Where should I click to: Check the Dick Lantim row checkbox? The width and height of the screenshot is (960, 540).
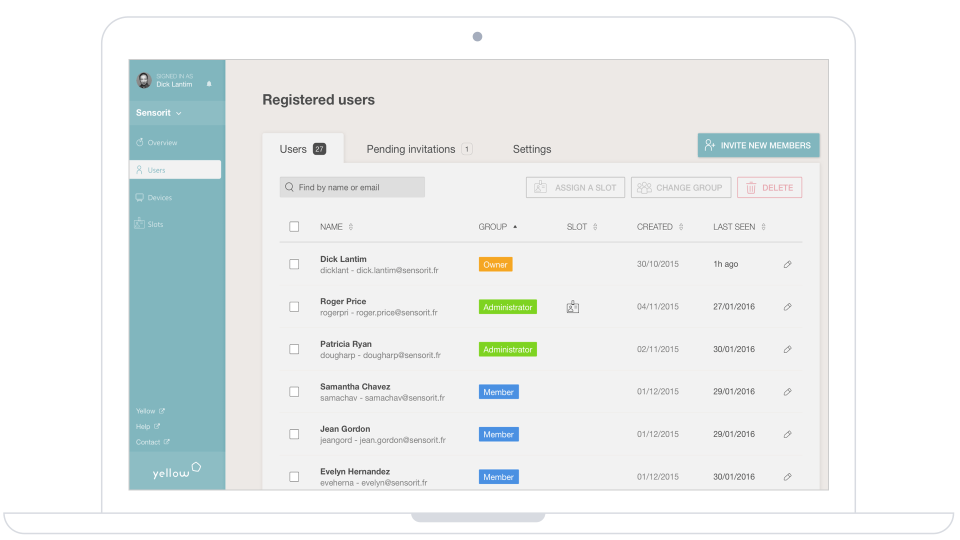[294, 264]
